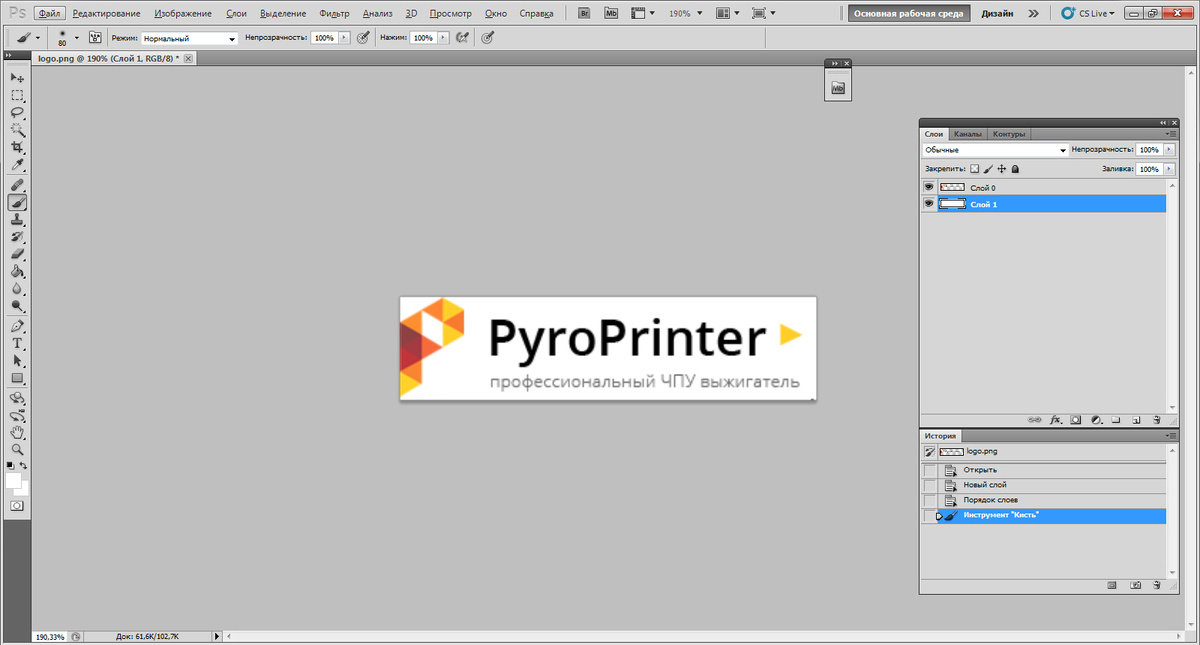Open the Mini Bridge collapsed panel icon
This screenshot has width=1200, height=645.
pyautogui.click(x=838, y=89)
